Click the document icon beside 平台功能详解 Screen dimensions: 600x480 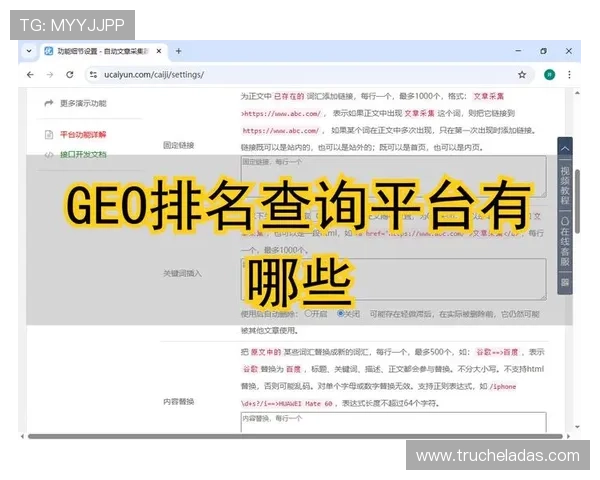[49, 134]
